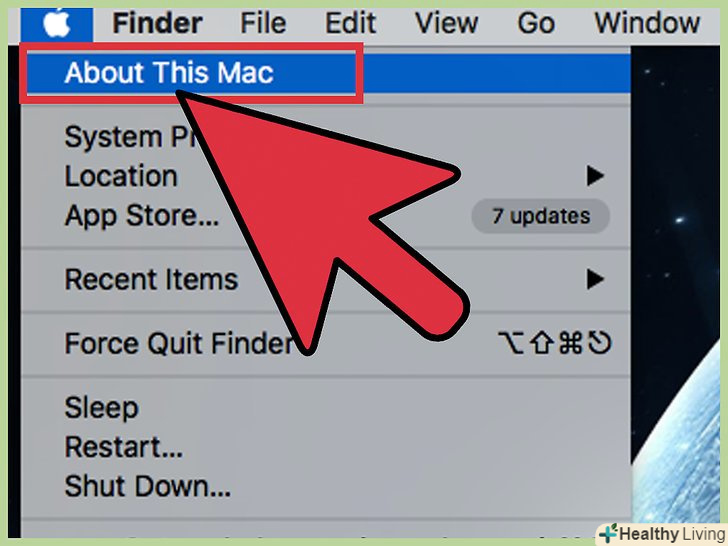The image size is (728, 546).
Task: Open the File menu
Action: tap(263, 23)
